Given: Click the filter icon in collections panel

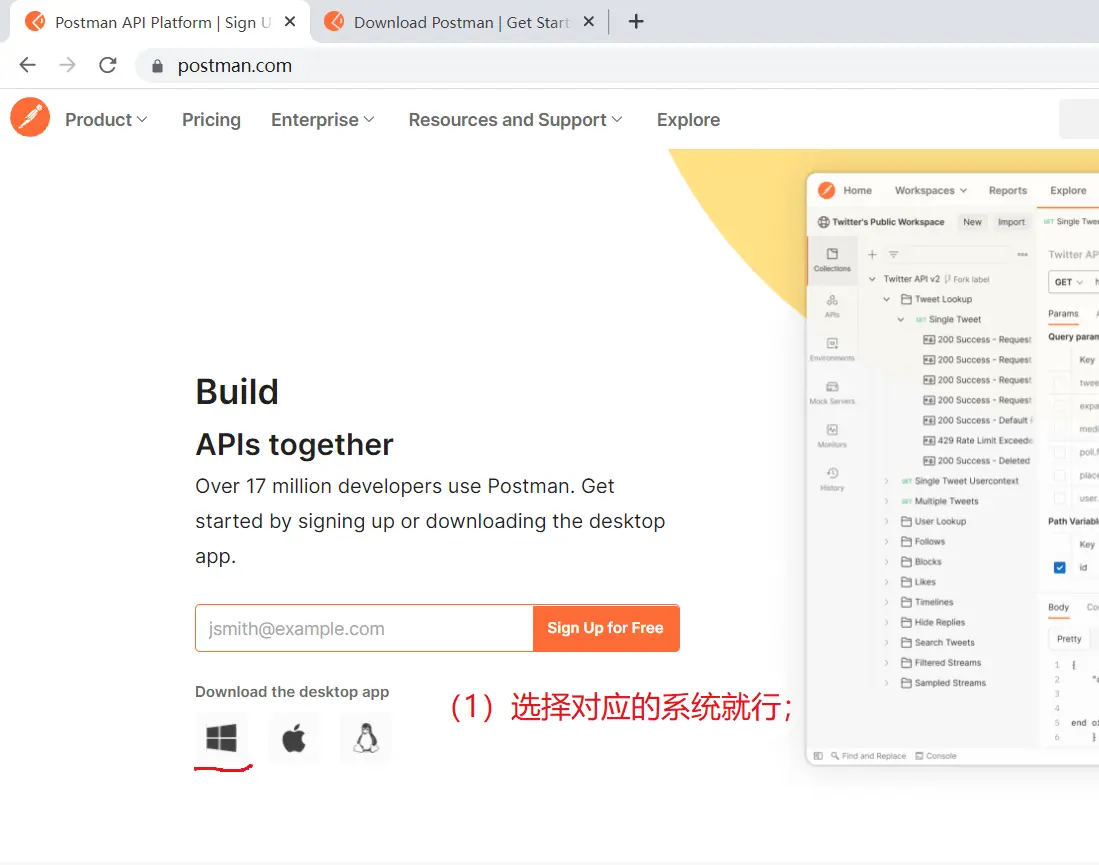Looking at the screenshot, I should click(894, 254).
